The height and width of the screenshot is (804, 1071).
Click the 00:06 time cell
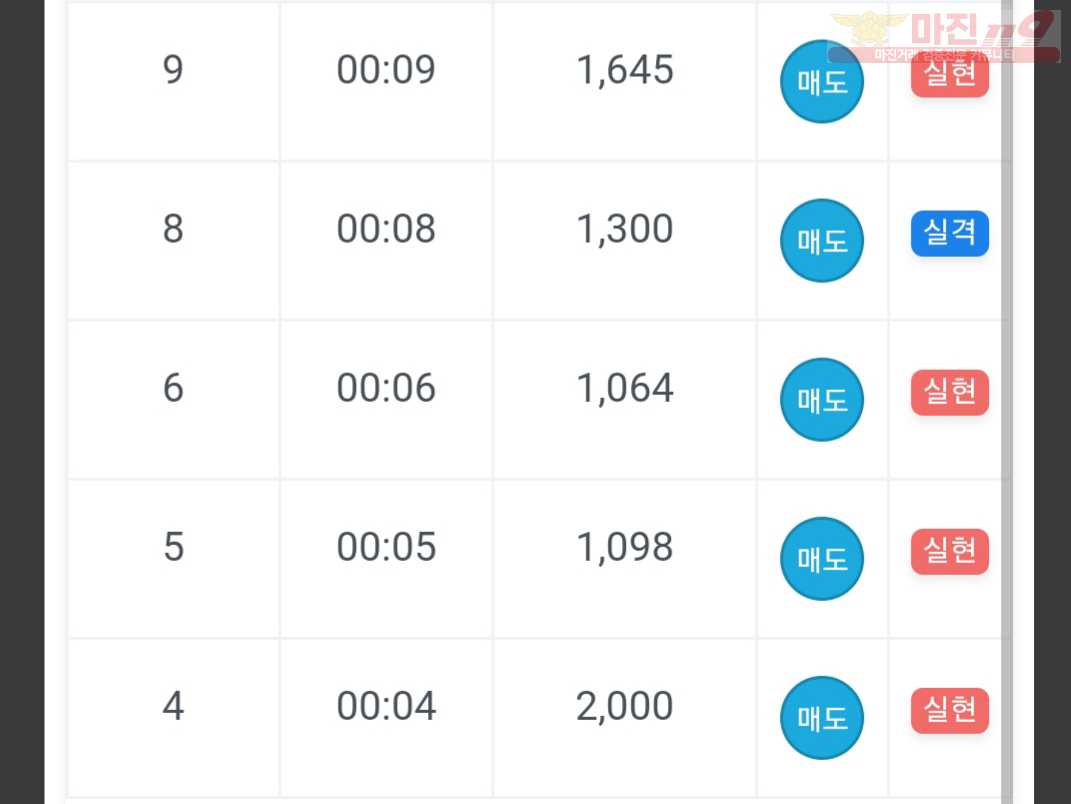(x=386, y=400)
